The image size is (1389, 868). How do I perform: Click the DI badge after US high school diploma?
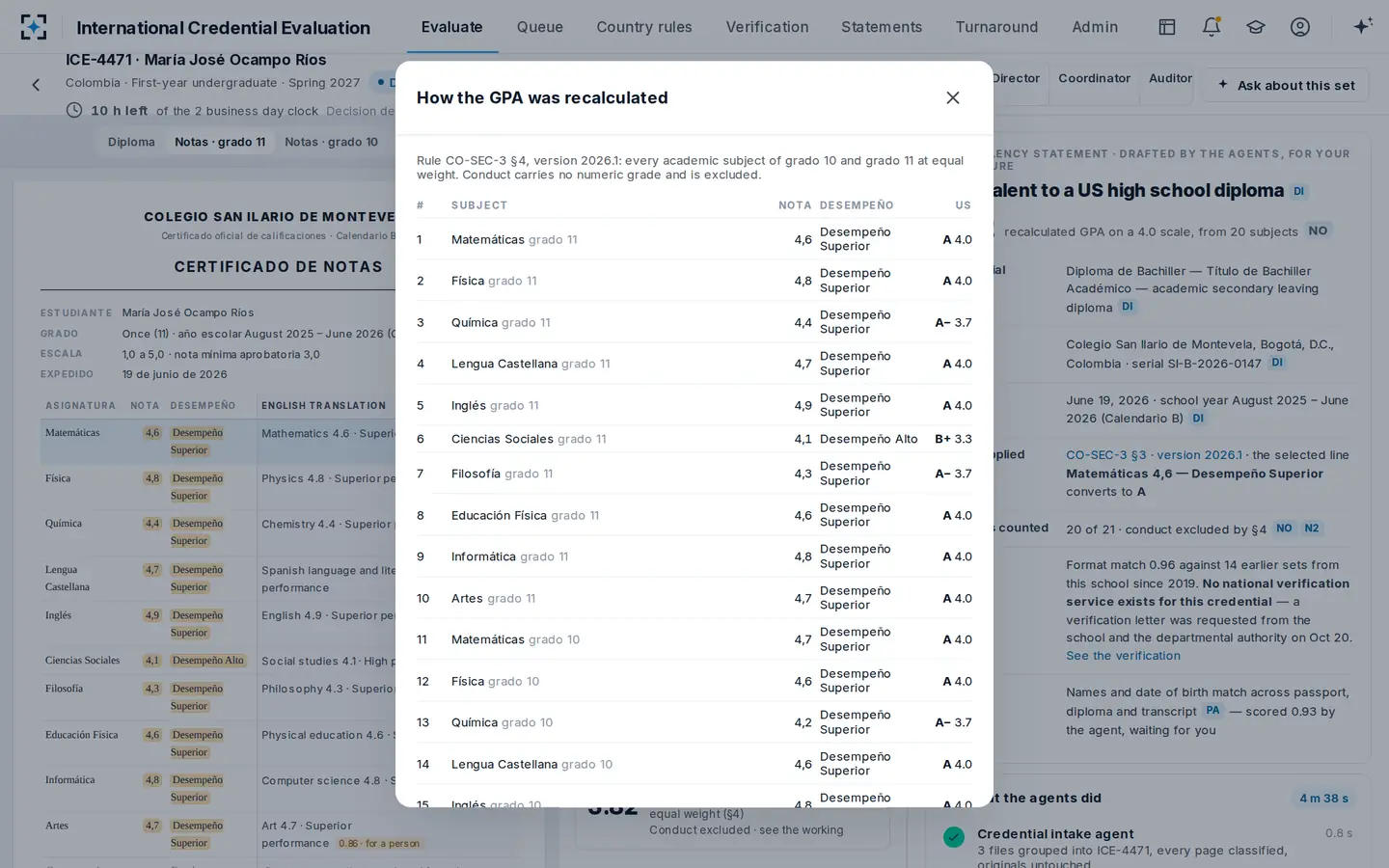click(x=1299, y=191)
